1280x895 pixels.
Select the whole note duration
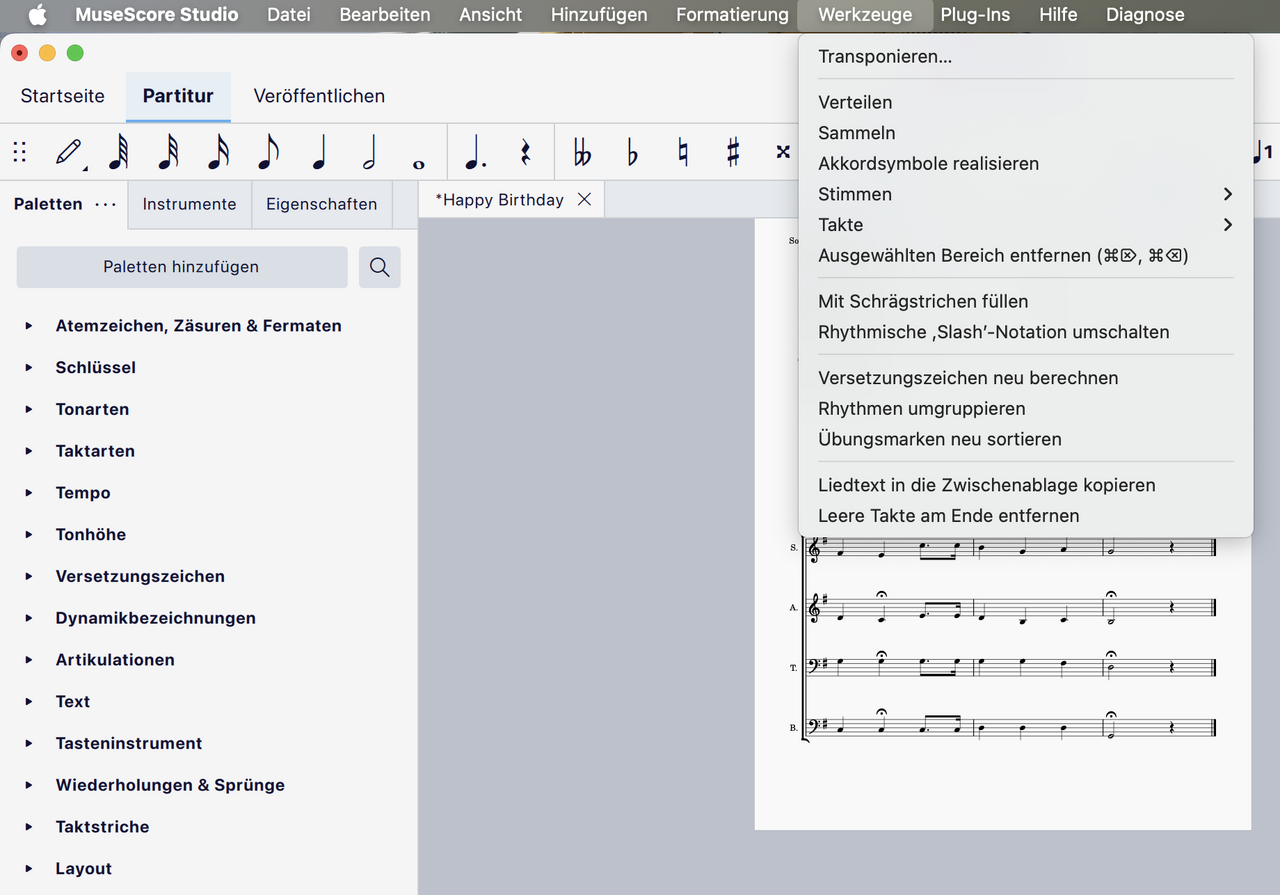[419, 163]
